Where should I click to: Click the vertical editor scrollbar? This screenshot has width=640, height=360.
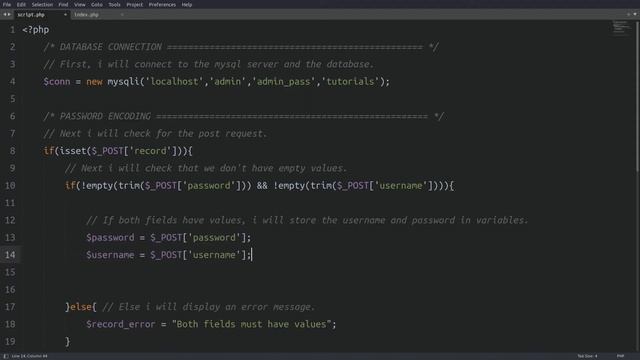638,96
